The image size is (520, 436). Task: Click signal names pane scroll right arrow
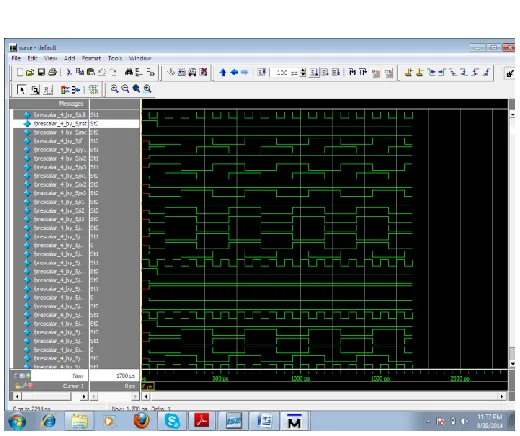pos(84,396)
